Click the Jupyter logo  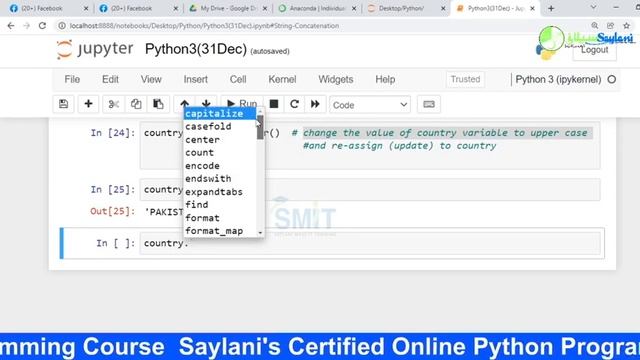(x=95, y=49)
